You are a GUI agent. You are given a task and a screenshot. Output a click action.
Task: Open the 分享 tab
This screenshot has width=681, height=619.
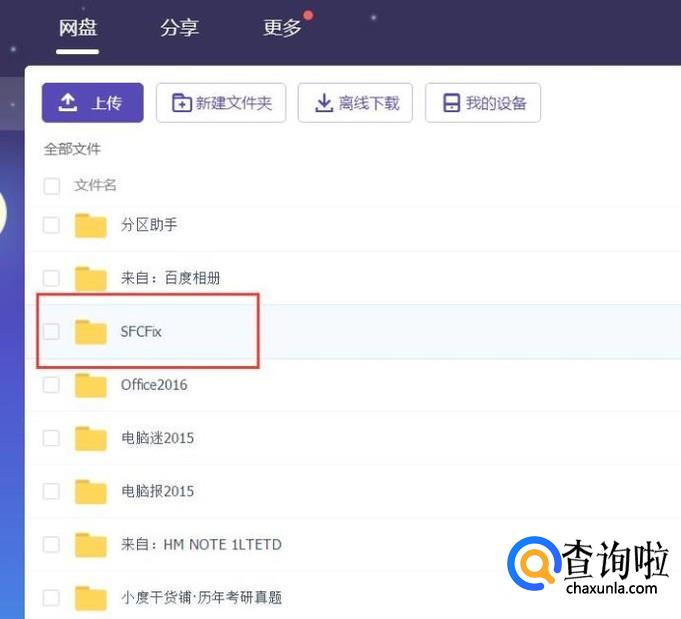click(179, 27)
